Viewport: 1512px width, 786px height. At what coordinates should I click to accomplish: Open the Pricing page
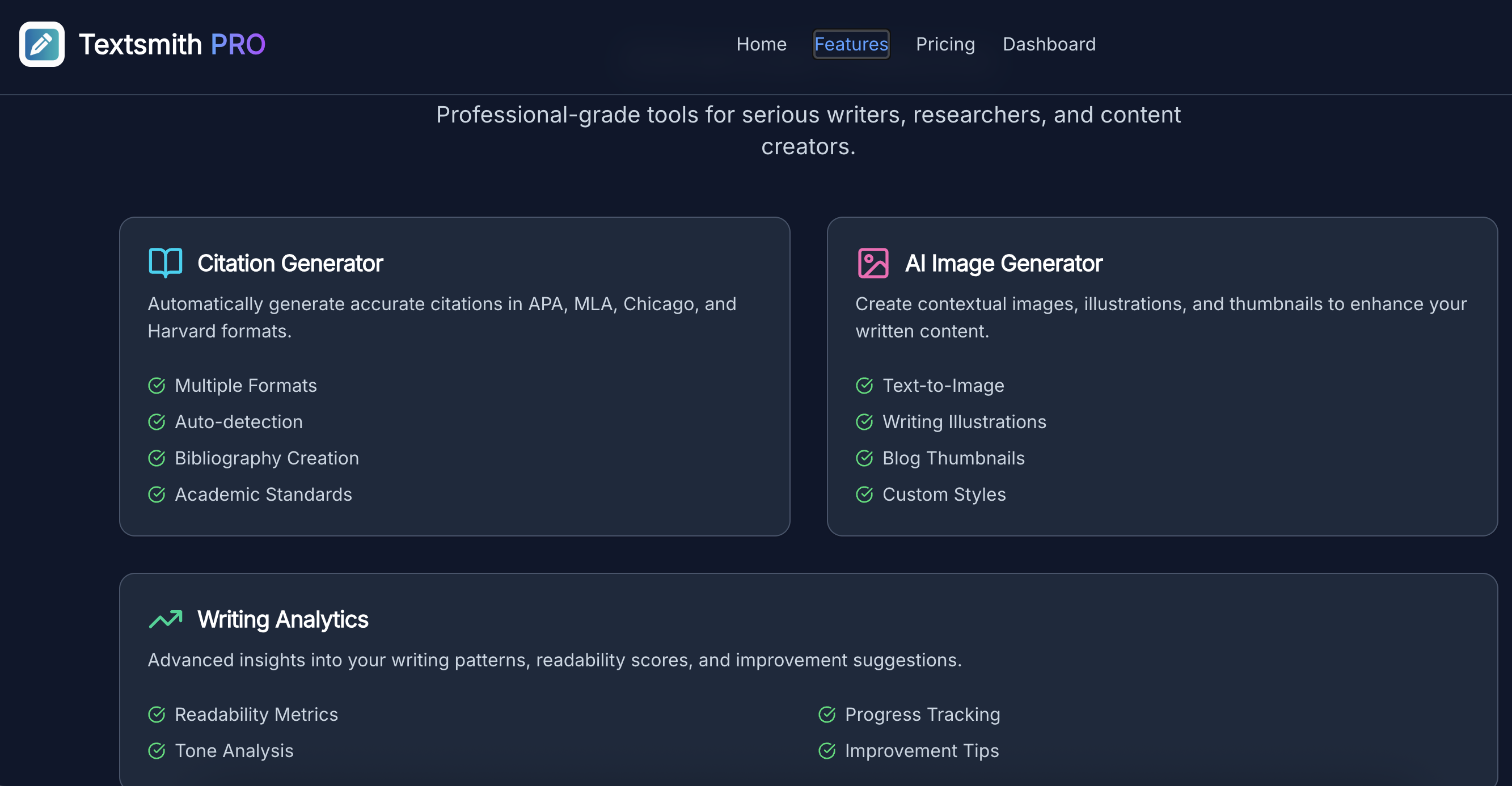[x=945, y=44]
